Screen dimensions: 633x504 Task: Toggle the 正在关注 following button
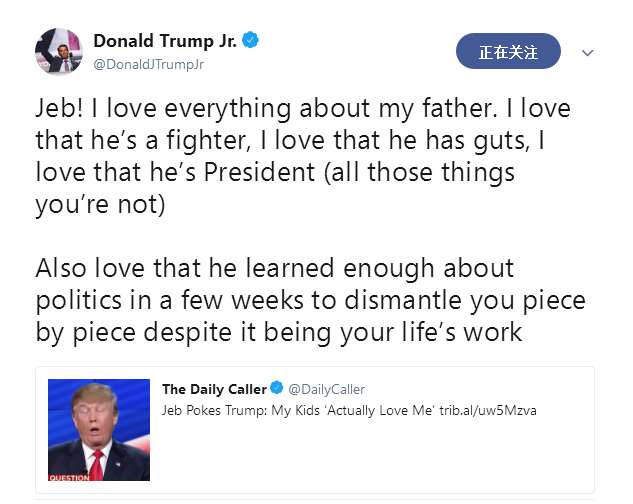point(507,52)
